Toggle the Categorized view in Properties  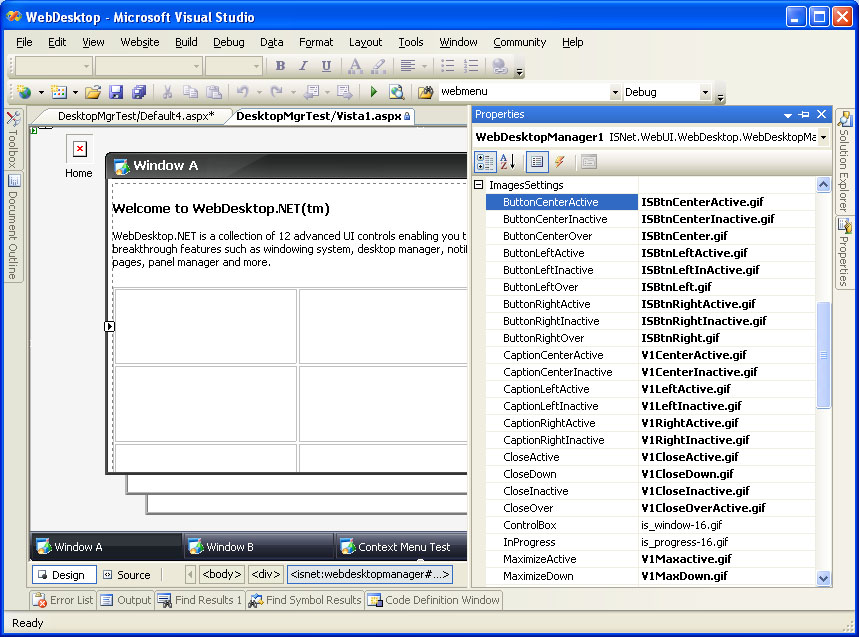(485, 162)
